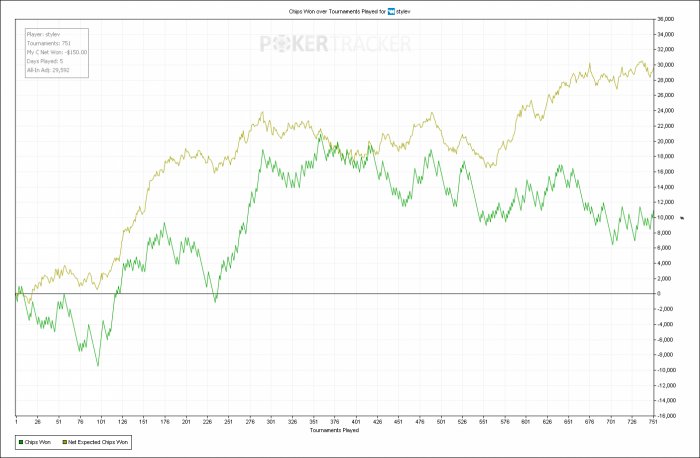Click the x-axis tick label '701'
Viewport: 700px width, 458px height.
point(611,421)
